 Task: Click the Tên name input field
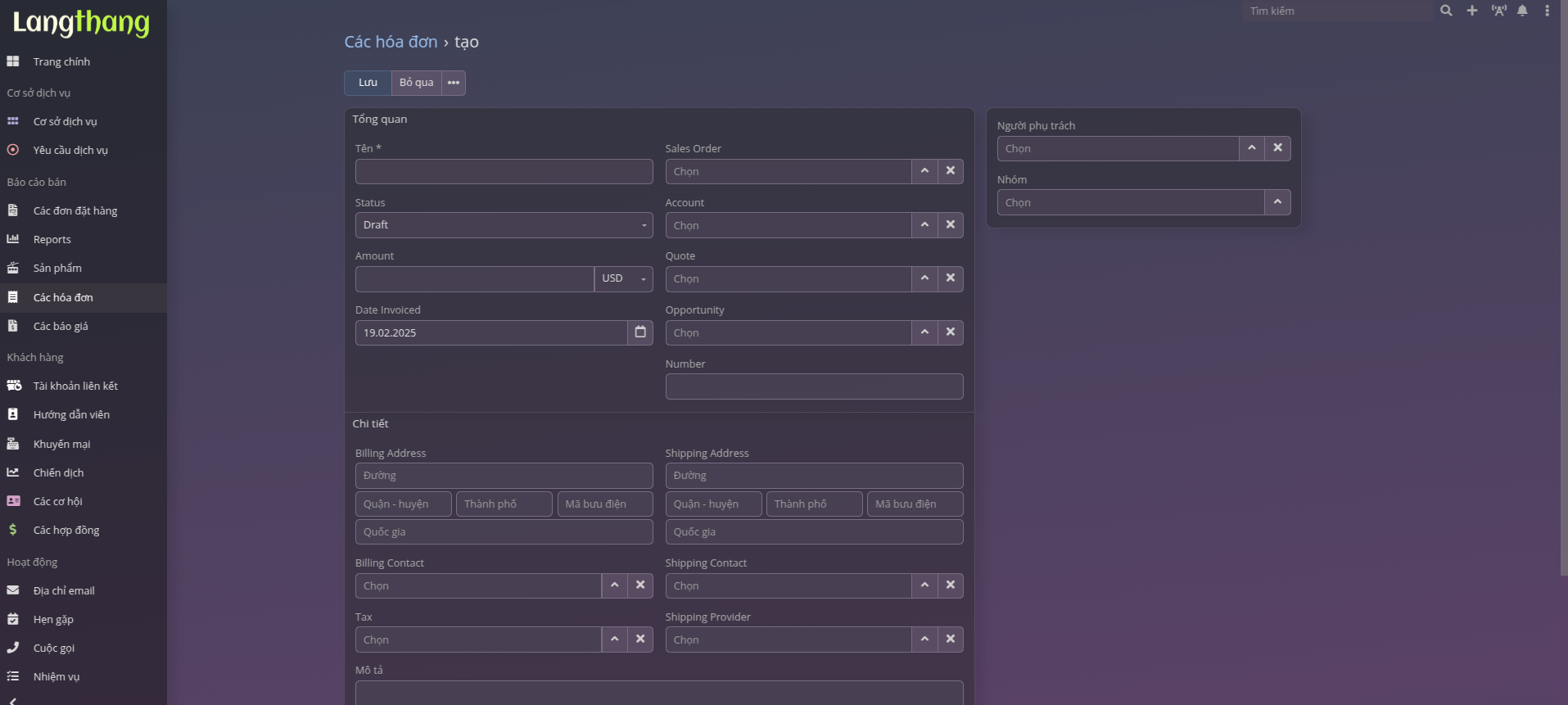[x=504, y=172]
